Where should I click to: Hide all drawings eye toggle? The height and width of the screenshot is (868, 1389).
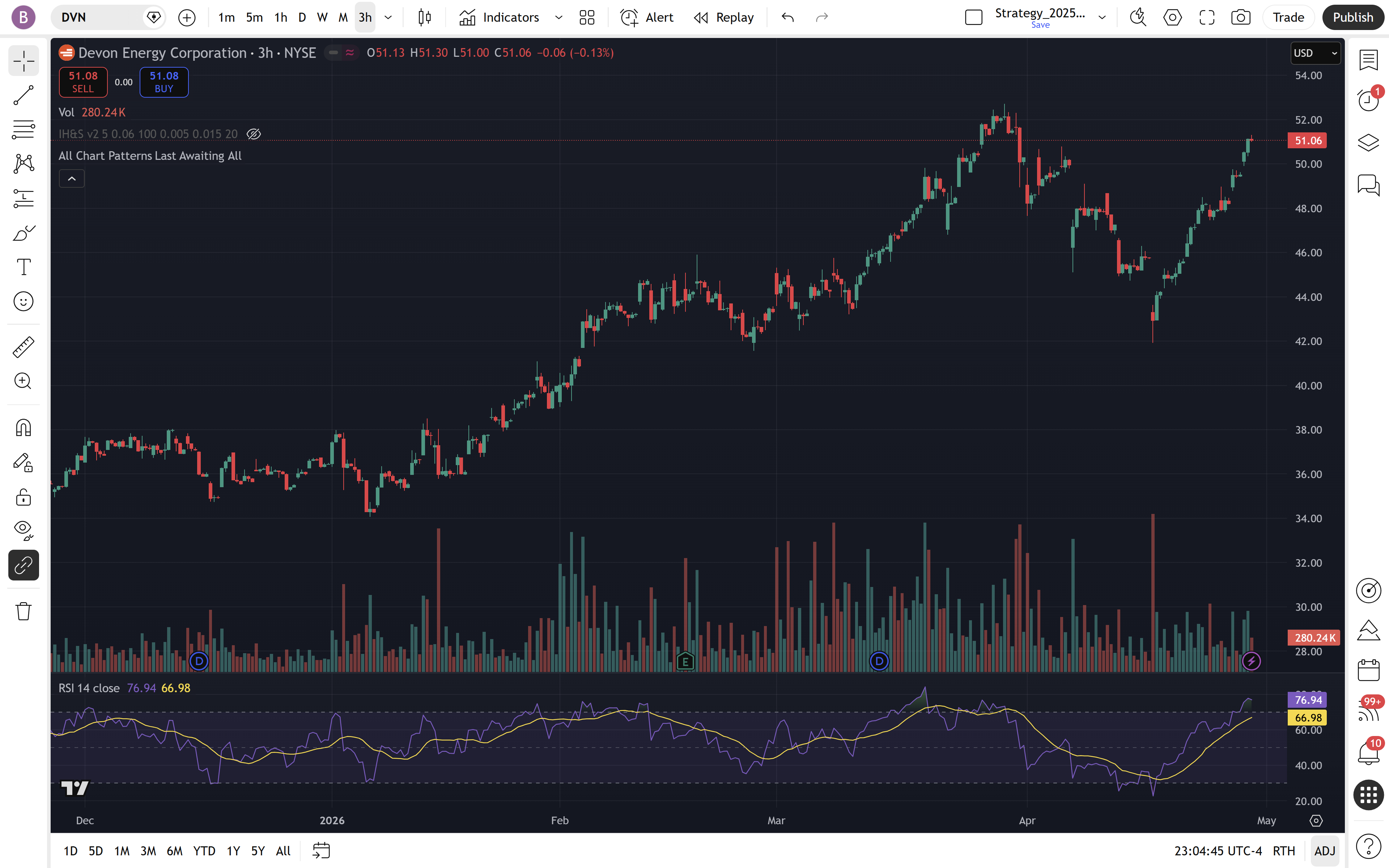[x=24, y=531]
